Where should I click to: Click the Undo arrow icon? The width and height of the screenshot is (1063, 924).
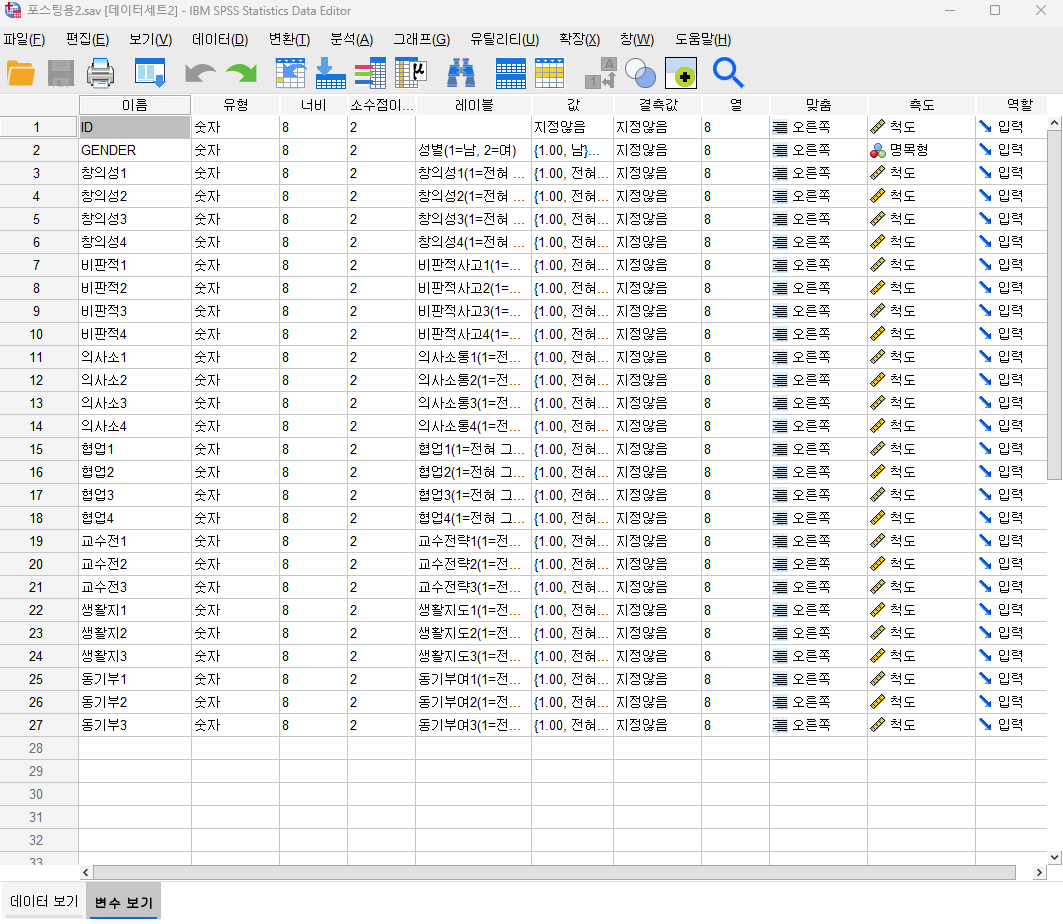pos(200,73)
